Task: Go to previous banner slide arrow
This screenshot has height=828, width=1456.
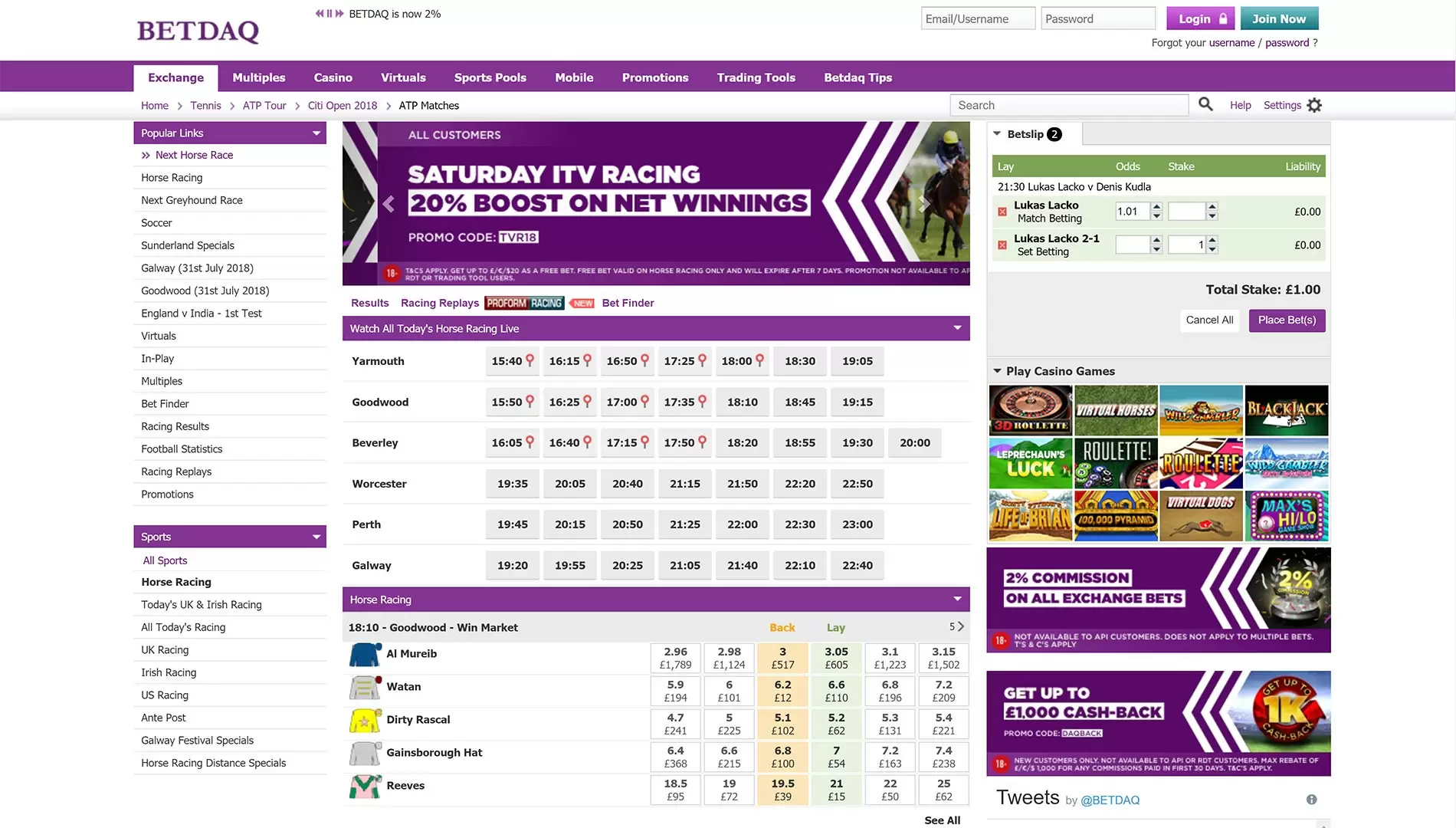Action: tap(389, 204)
